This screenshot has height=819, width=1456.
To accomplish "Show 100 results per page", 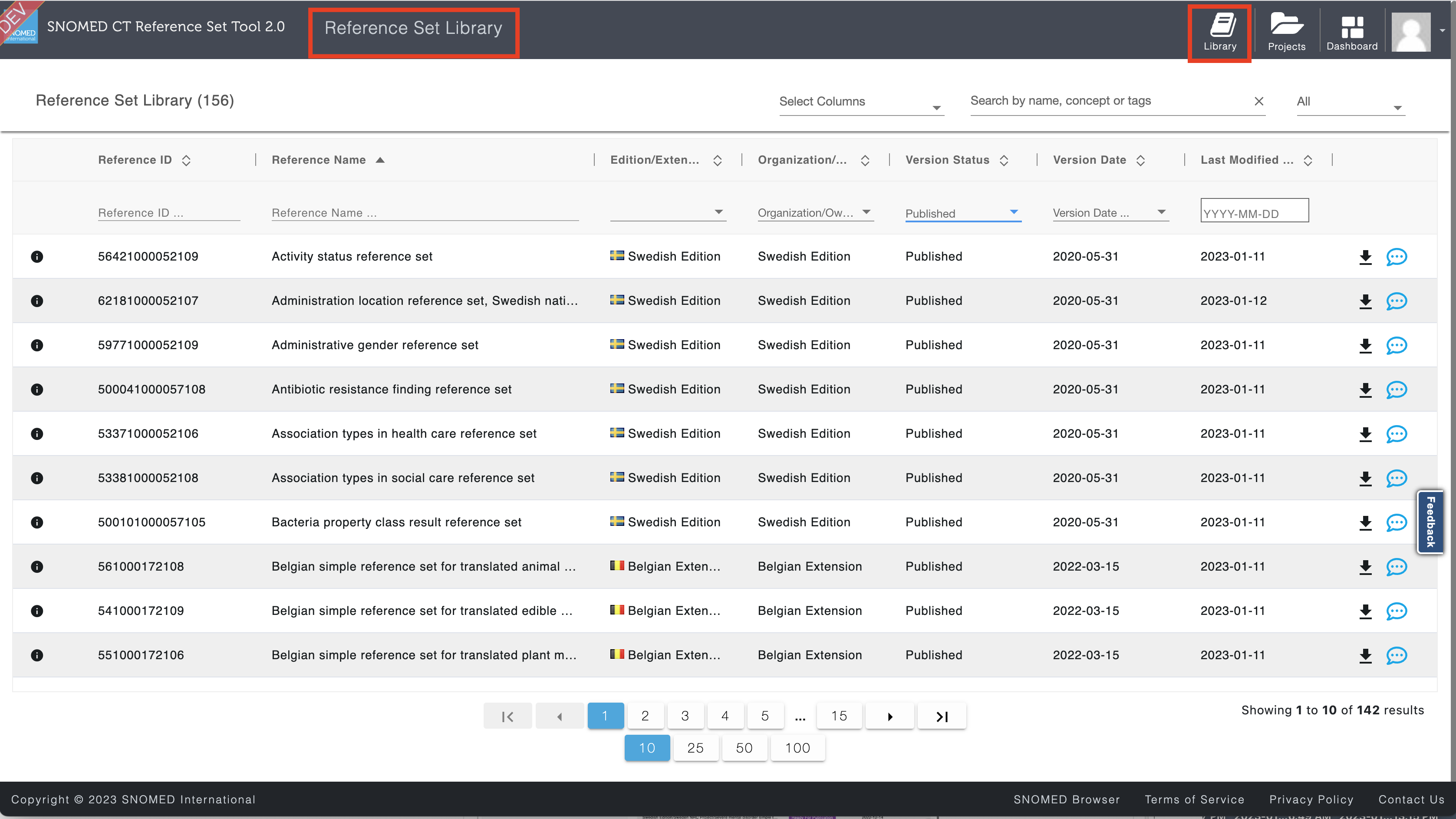I will [797, 748].
